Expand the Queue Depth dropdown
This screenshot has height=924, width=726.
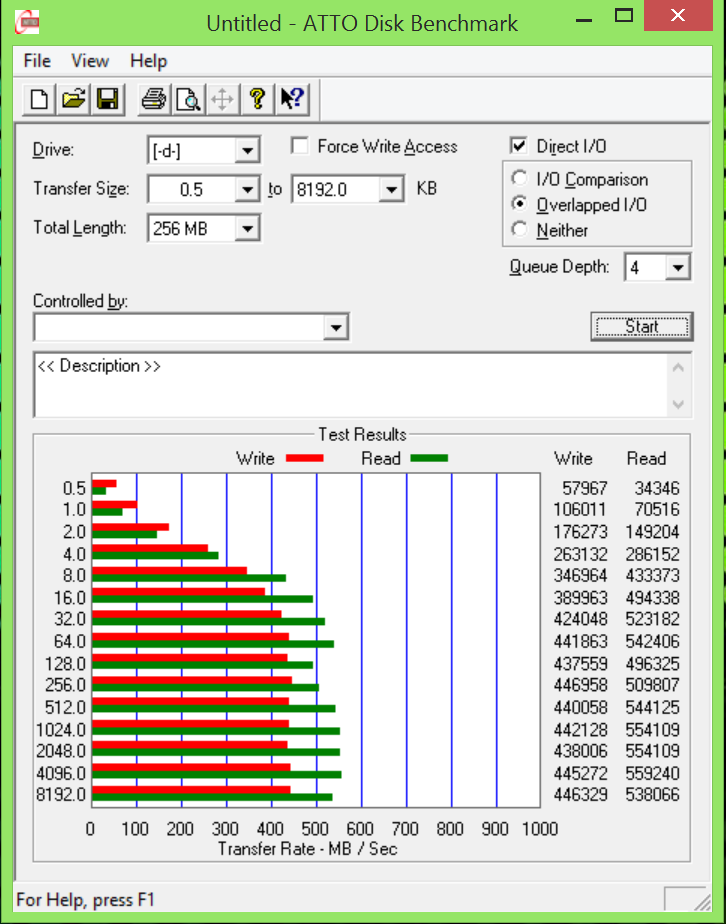[x=678, y=268]
